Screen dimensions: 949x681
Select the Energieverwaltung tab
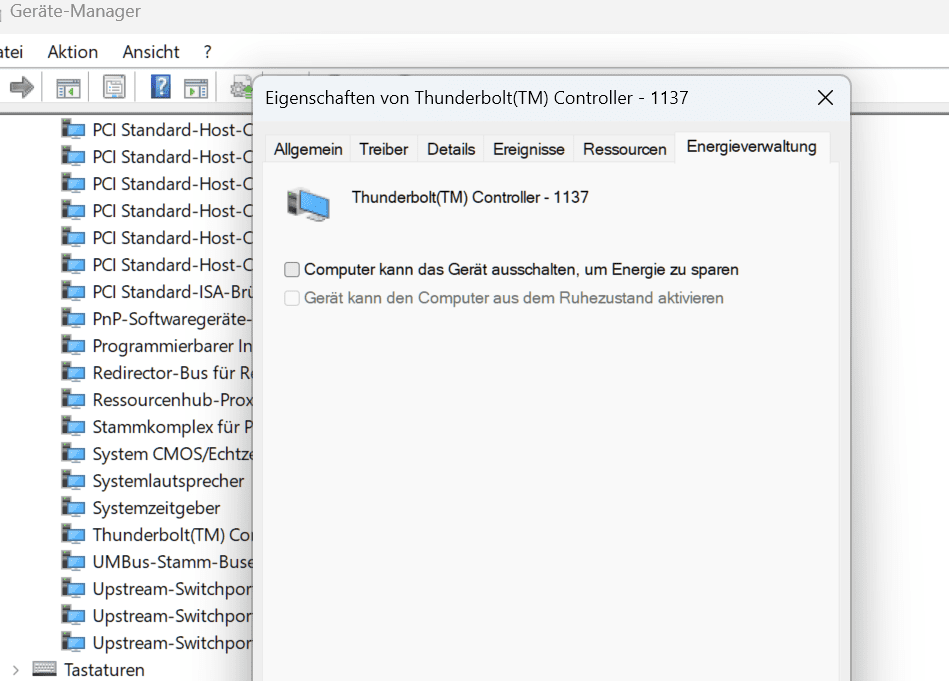[752, 147]
